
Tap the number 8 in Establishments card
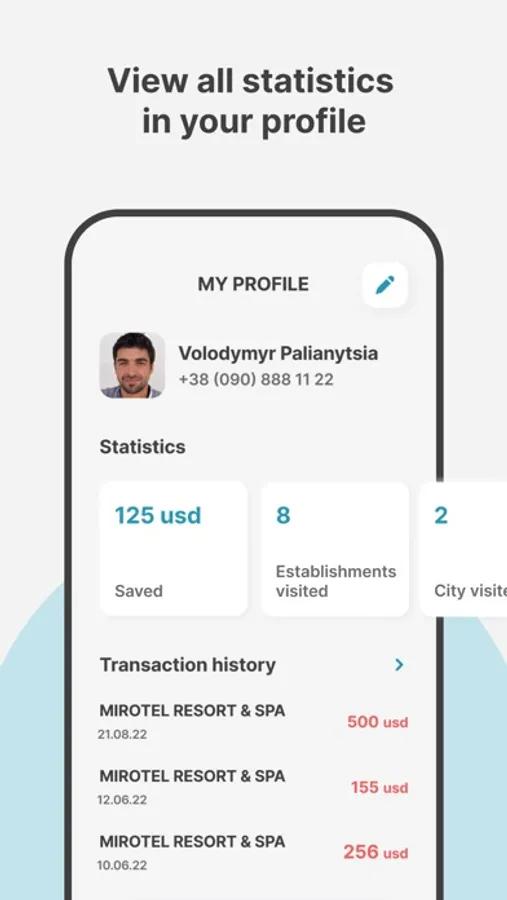click(x=283, y=515)
